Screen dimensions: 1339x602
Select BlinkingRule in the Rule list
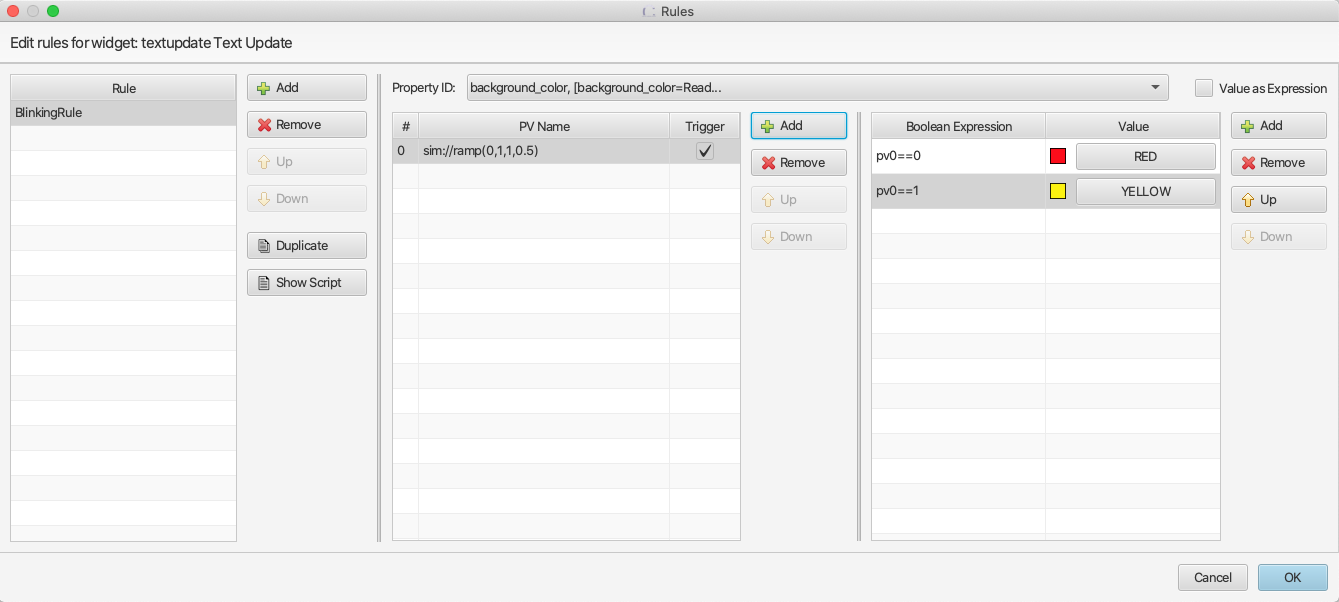tap(123, 113)
